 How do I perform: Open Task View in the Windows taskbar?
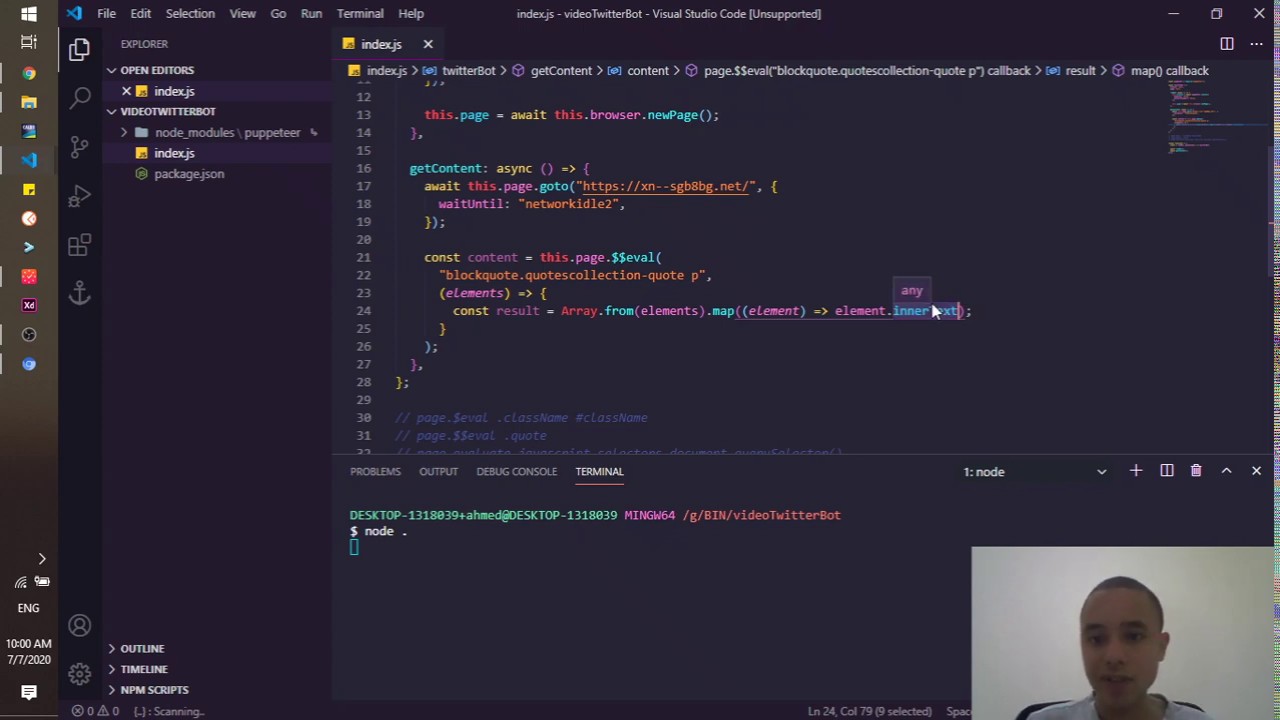(29, 42)
